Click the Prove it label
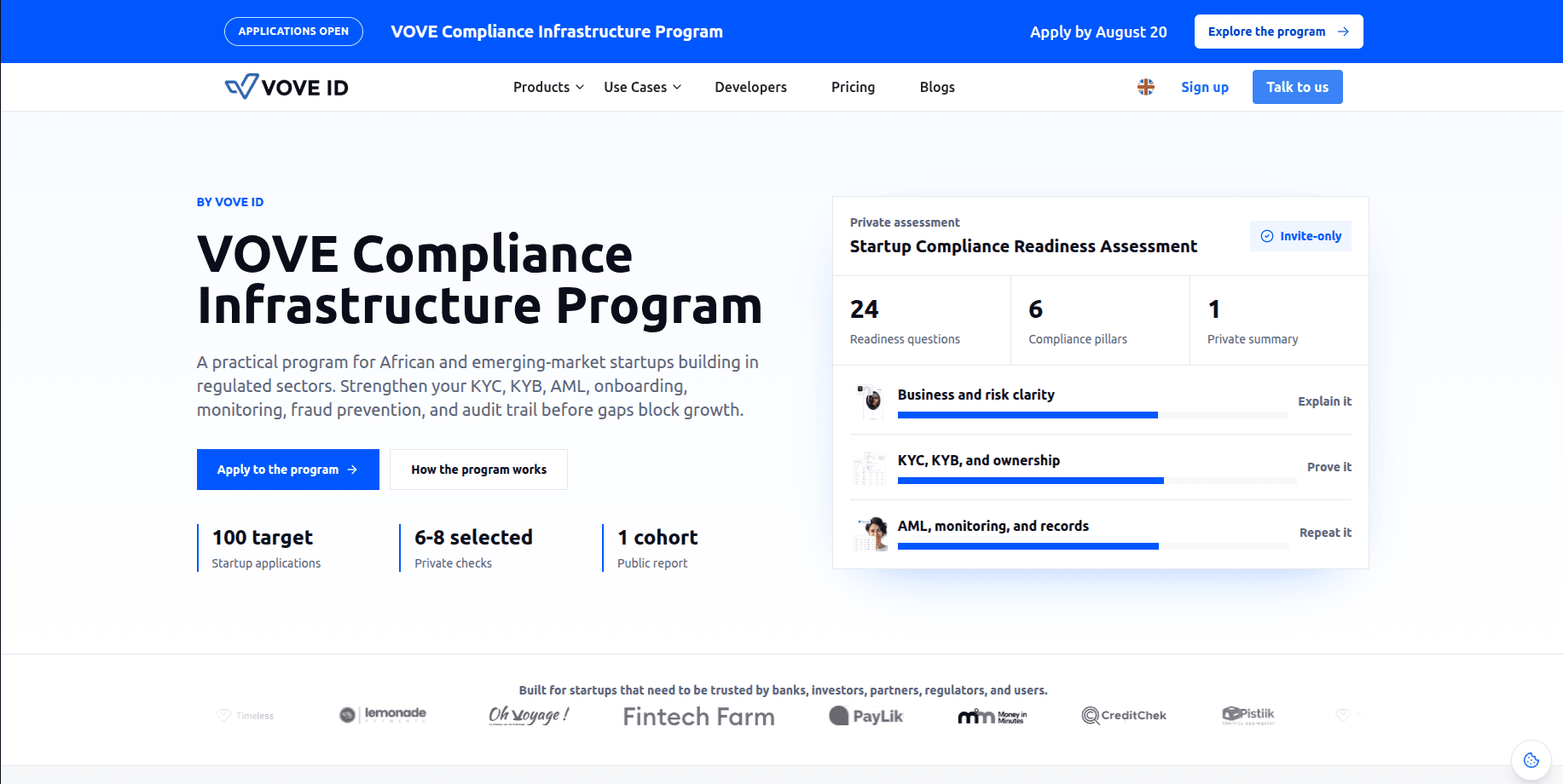This screenshot has height=784, width=1563. tap(1329, 467)
